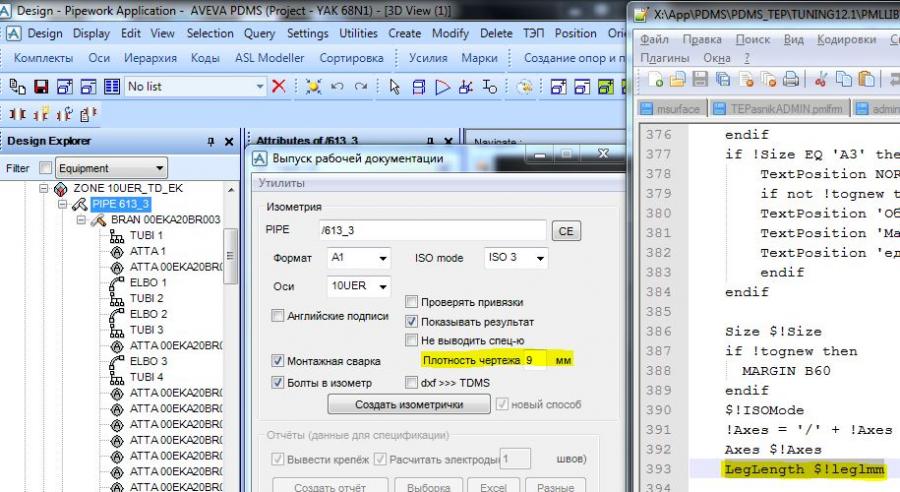
Task: Switch to TEPasnikADMIN.pmlfm tab
Action: 779,109
